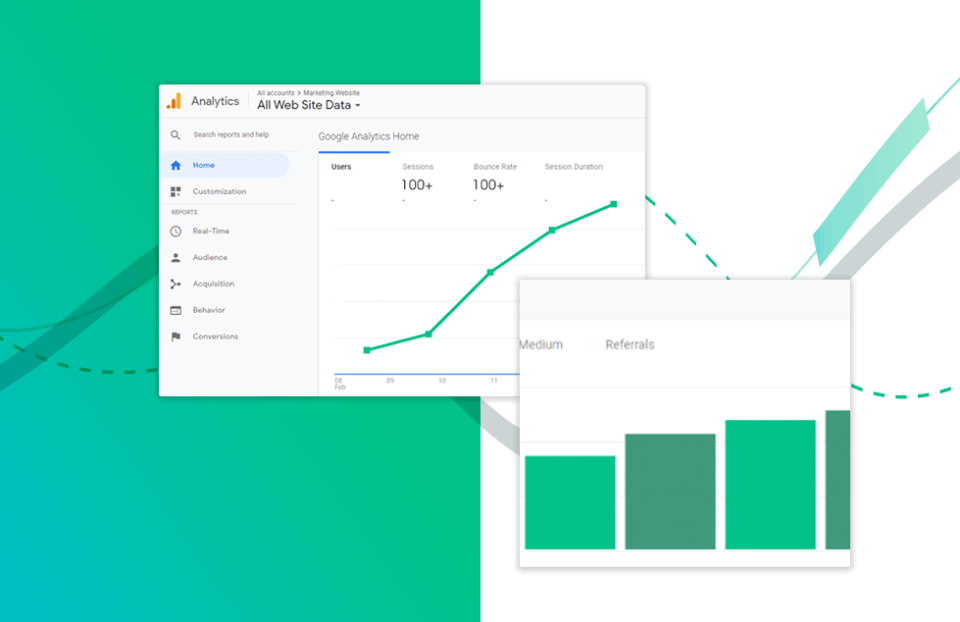960x622 pixels.
Task: Click the Referrals tab label
Action: click(630, 345)
